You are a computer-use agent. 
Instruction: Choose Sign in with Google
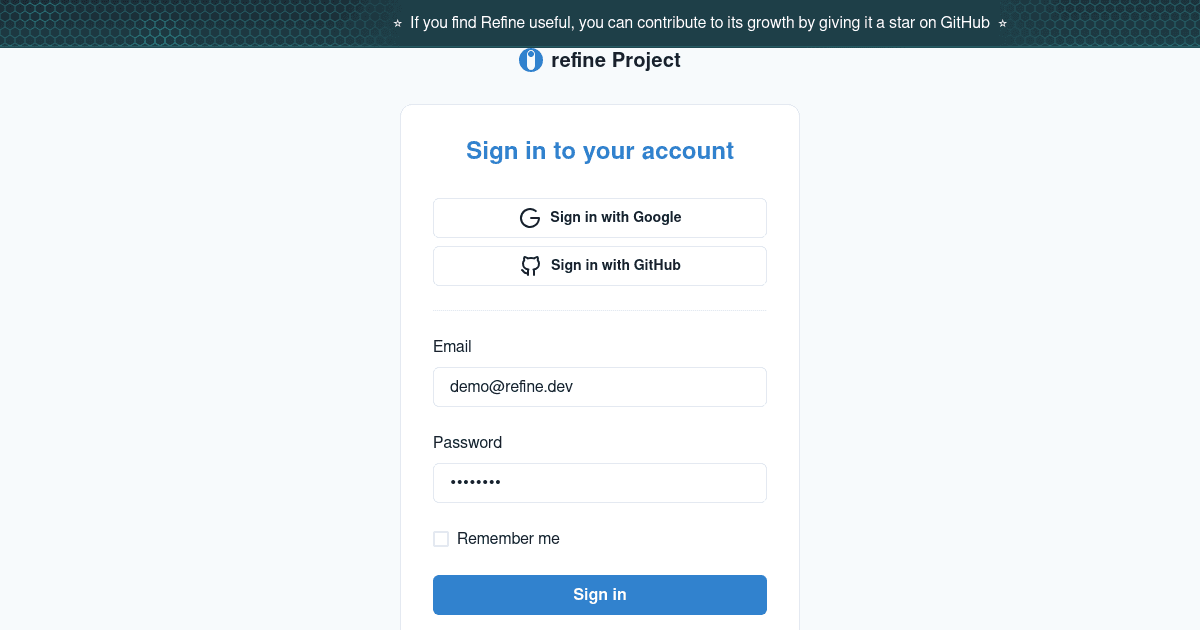(600, 218)
